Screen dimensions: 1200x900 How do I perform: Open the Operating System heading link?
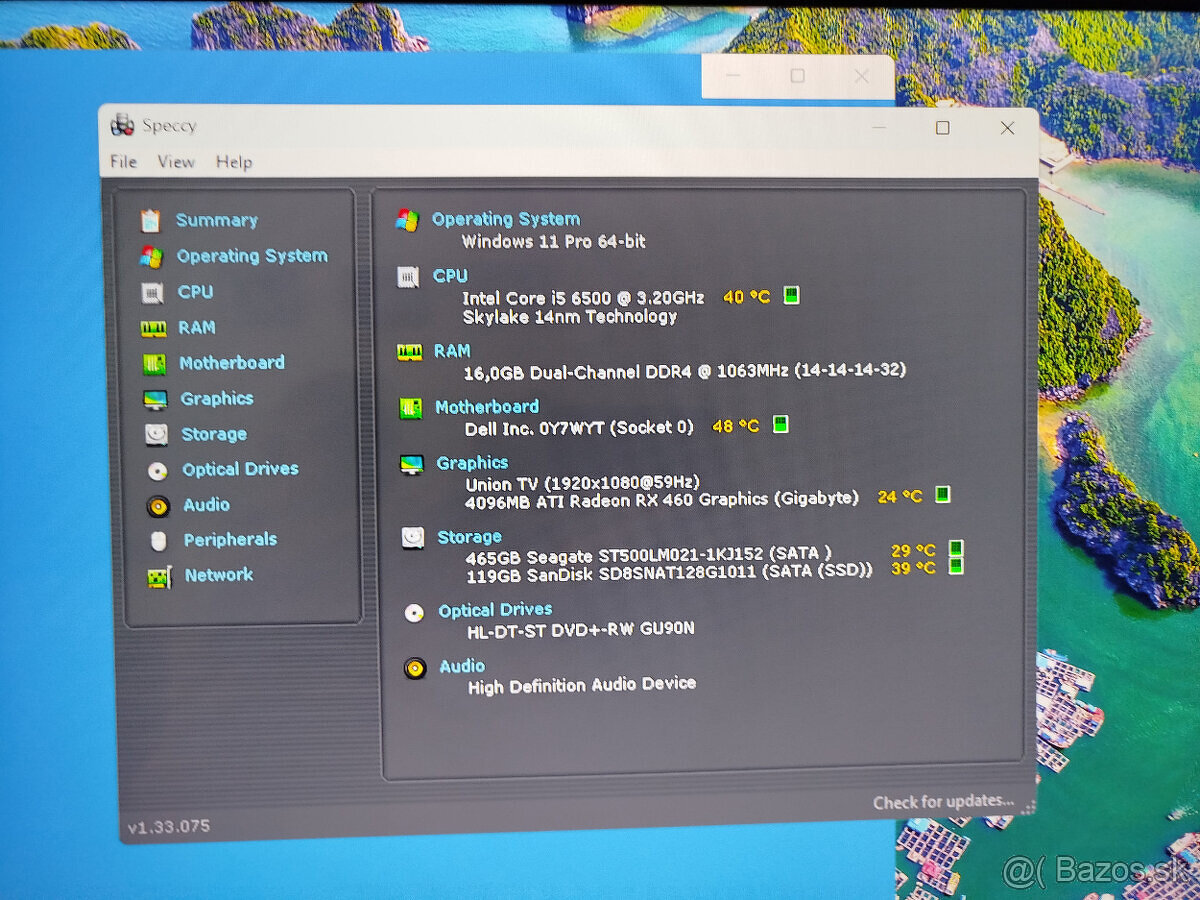point(505,219)
